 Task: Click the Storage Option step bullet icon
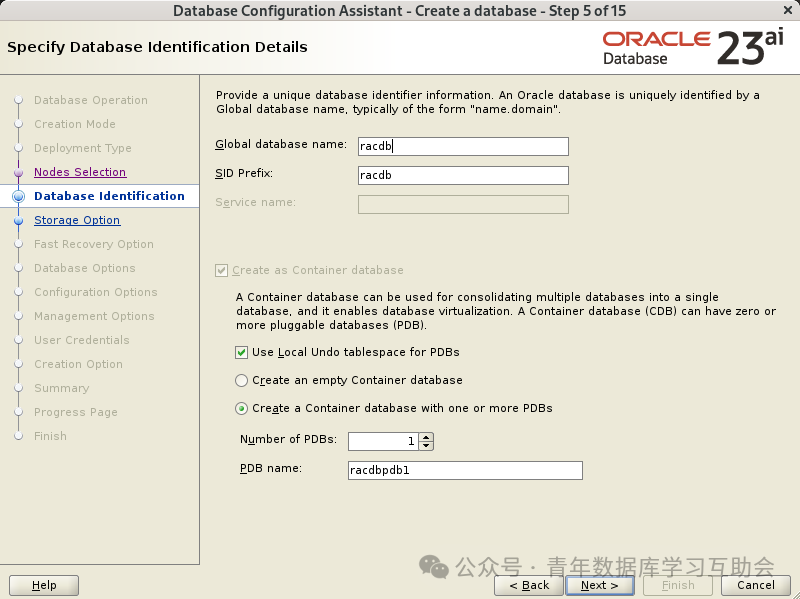(x=19, y=220)
